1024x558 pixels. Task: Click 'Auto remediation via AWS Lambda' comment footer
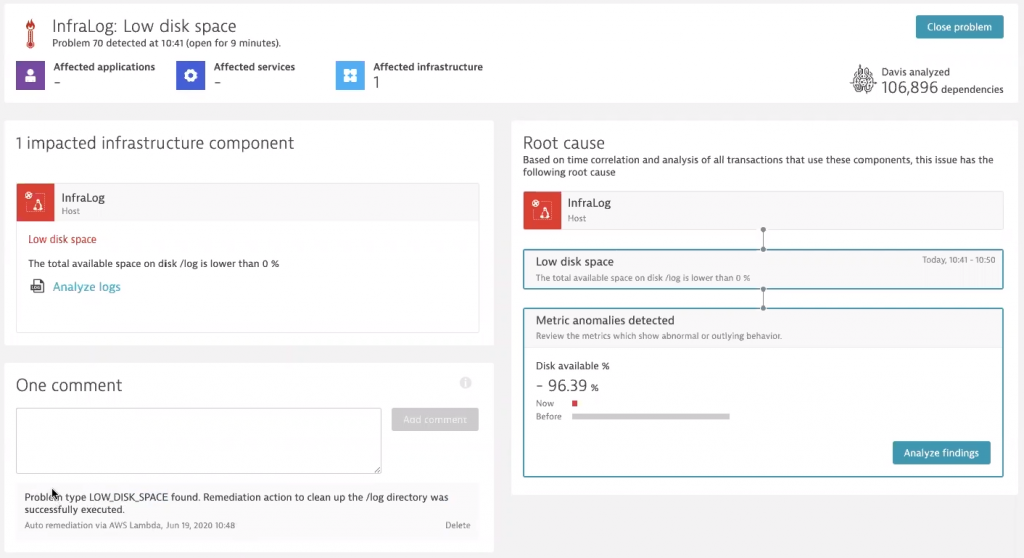[130, 525]
